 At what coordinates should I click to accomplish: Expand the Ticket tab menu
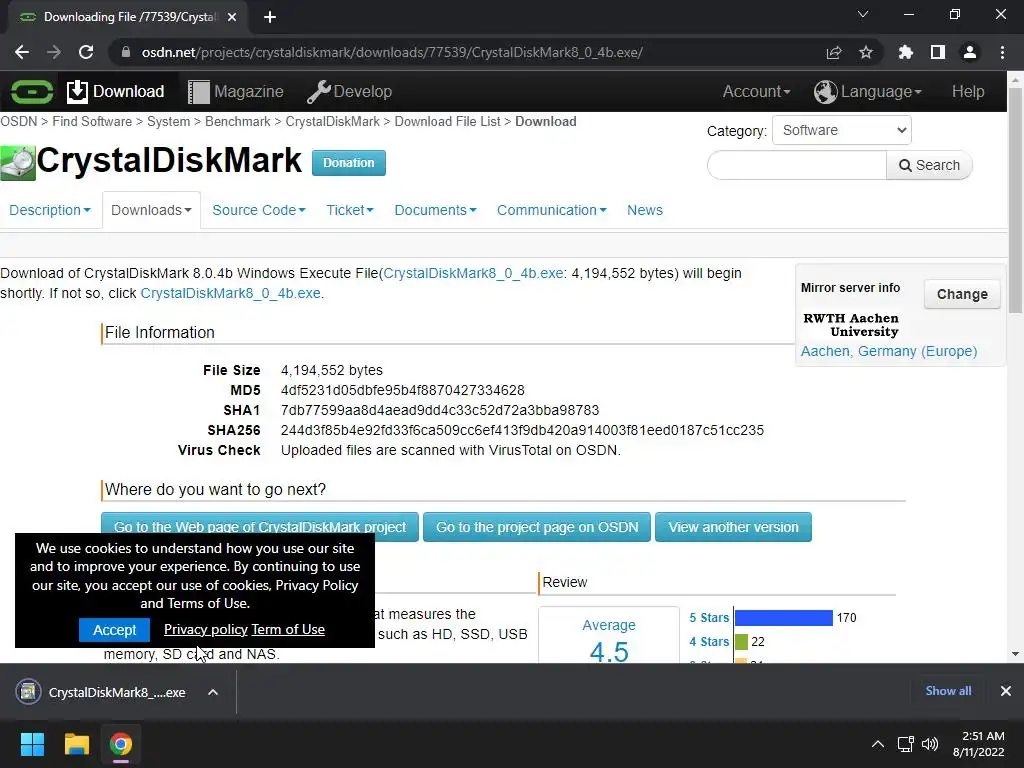[x=349, y=210]
